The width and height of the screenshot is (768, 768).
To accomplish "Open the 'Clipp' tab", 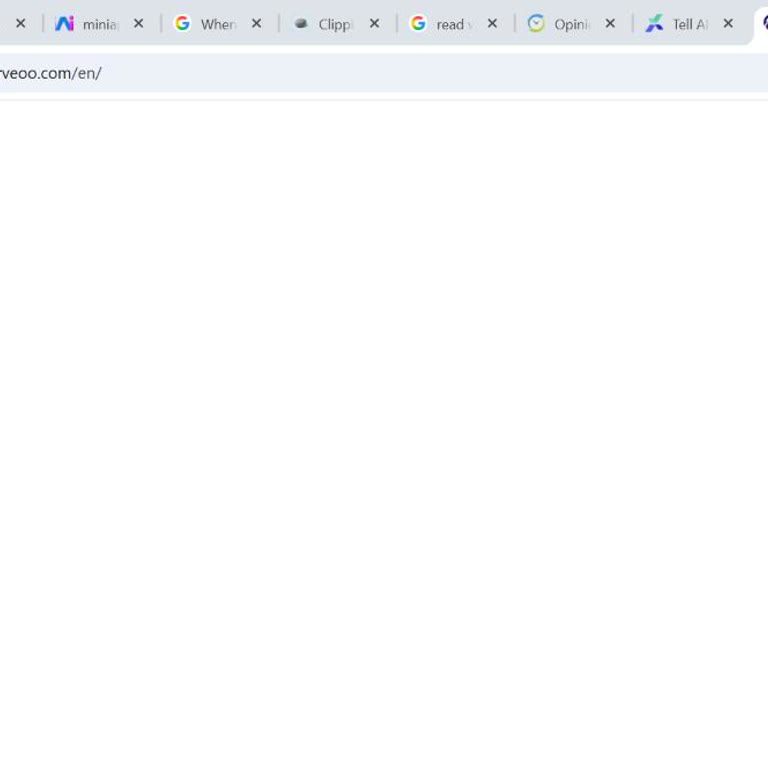I will [x=336, y=24].
